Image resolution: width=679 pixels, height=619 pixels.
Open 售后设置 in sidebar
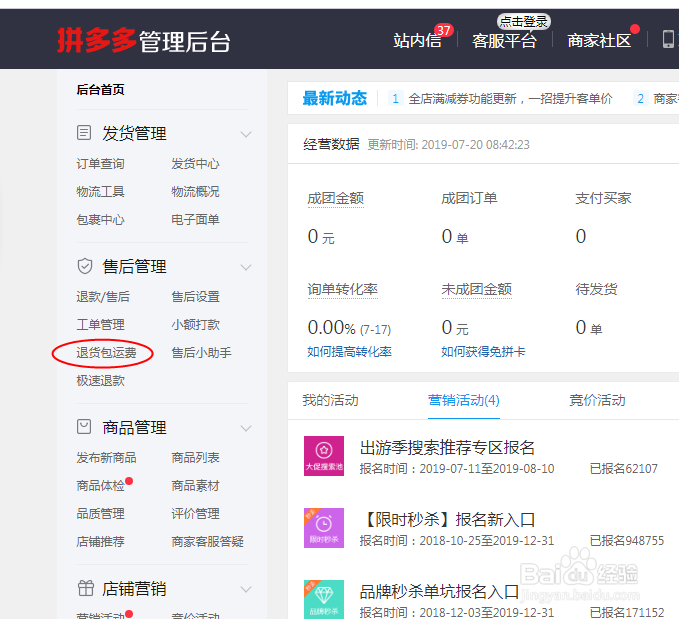point(195,297)
